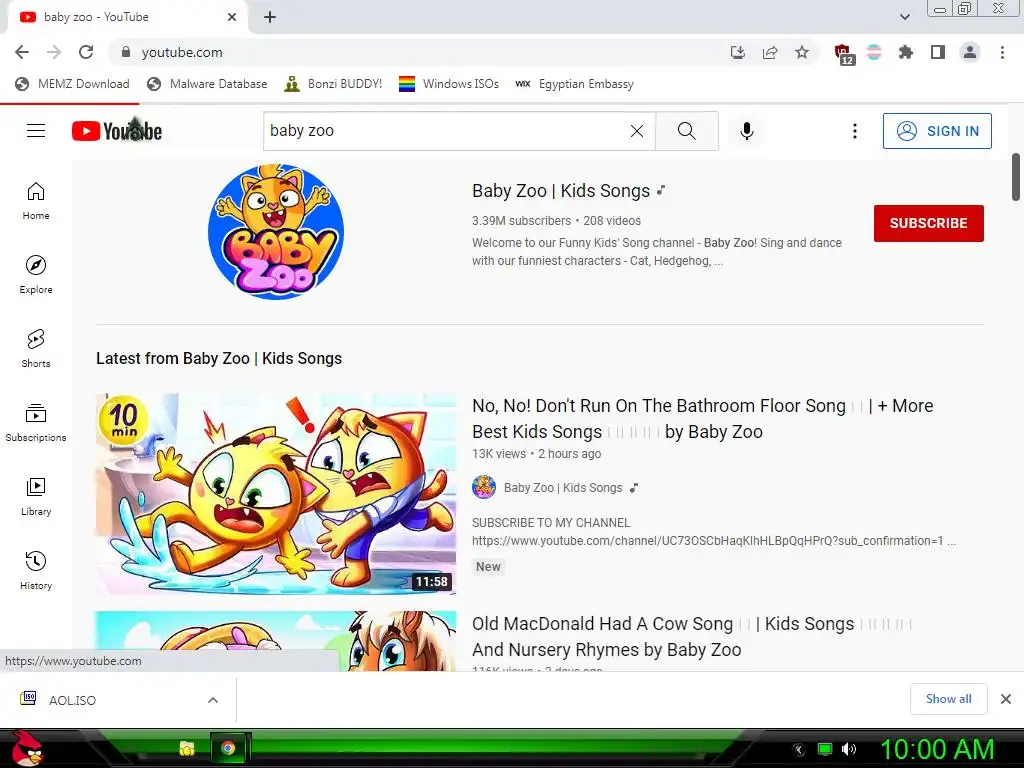The height and width of the screenshot is (768, 1024).
Task: Go back with the browser back arrow
Action: 22,52
